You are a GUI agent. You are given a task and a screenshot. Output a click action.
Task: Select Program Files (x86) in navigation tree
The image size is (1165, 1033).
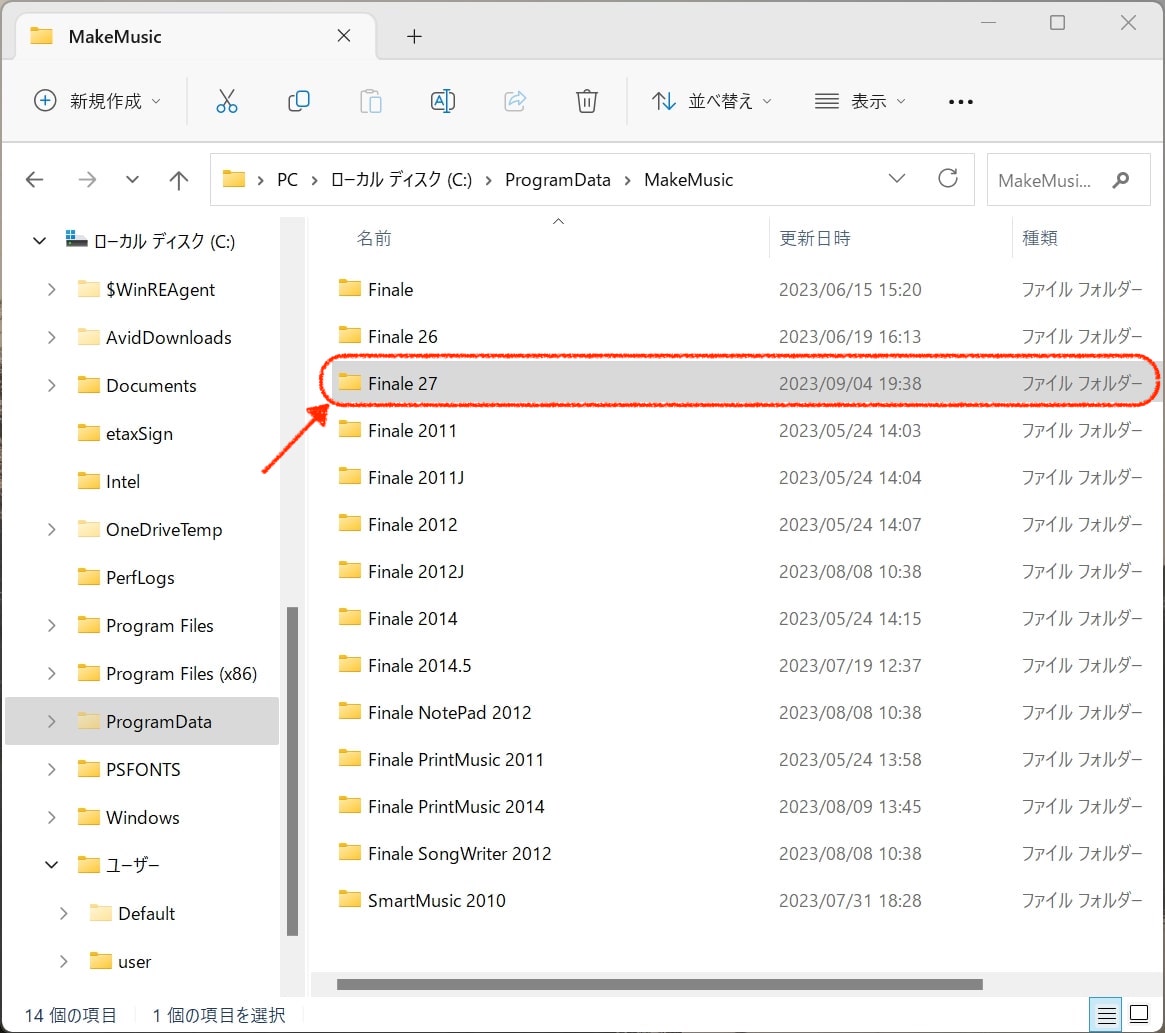[181, 673]
